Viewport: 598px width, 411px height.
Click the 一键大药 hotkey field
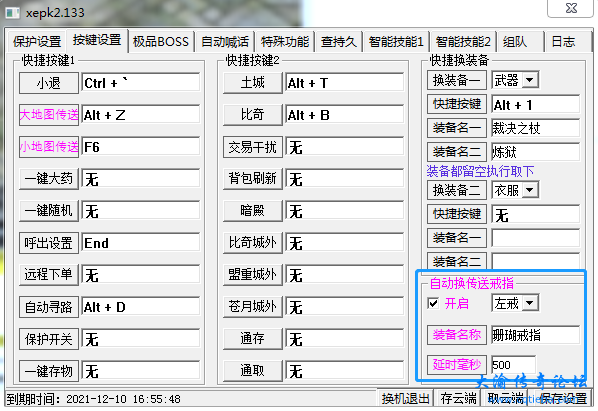tap(141, 179)
